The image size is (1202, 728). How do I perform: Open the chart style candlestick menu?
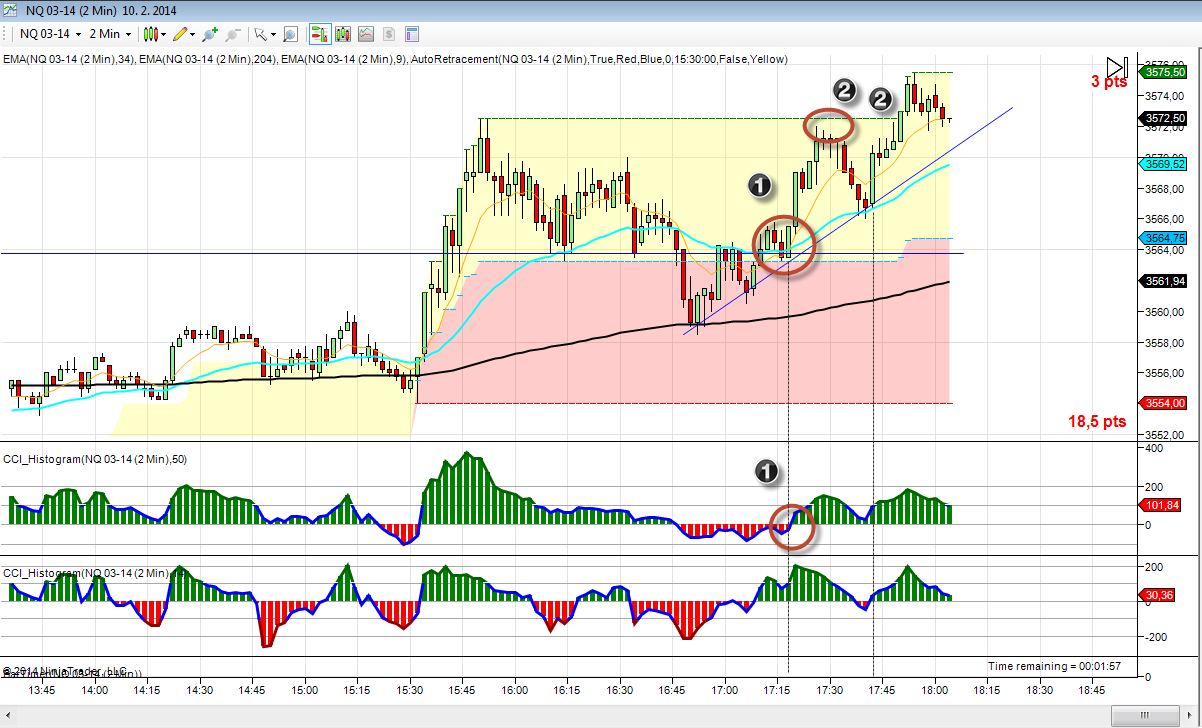click(x=154, y=34)
